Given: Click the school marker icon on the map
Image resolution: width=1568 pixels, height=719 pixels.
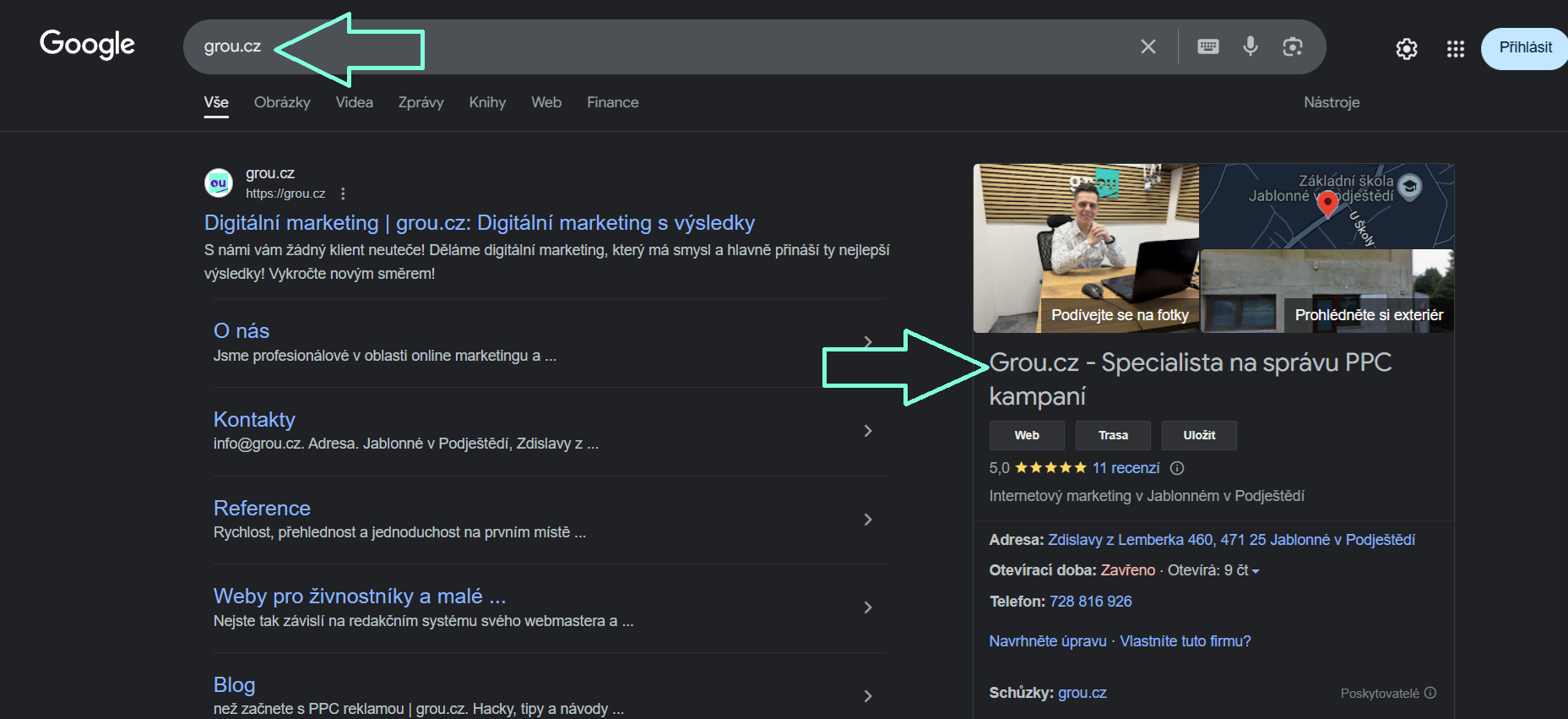Looking at the screenshot, I should (x=1409, y=186).
